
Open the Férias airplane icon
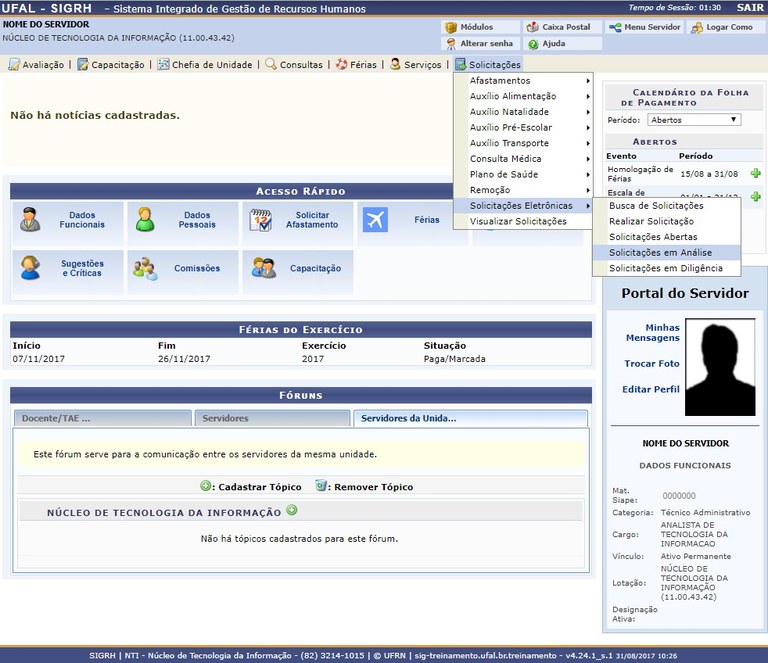coord(376,220)
